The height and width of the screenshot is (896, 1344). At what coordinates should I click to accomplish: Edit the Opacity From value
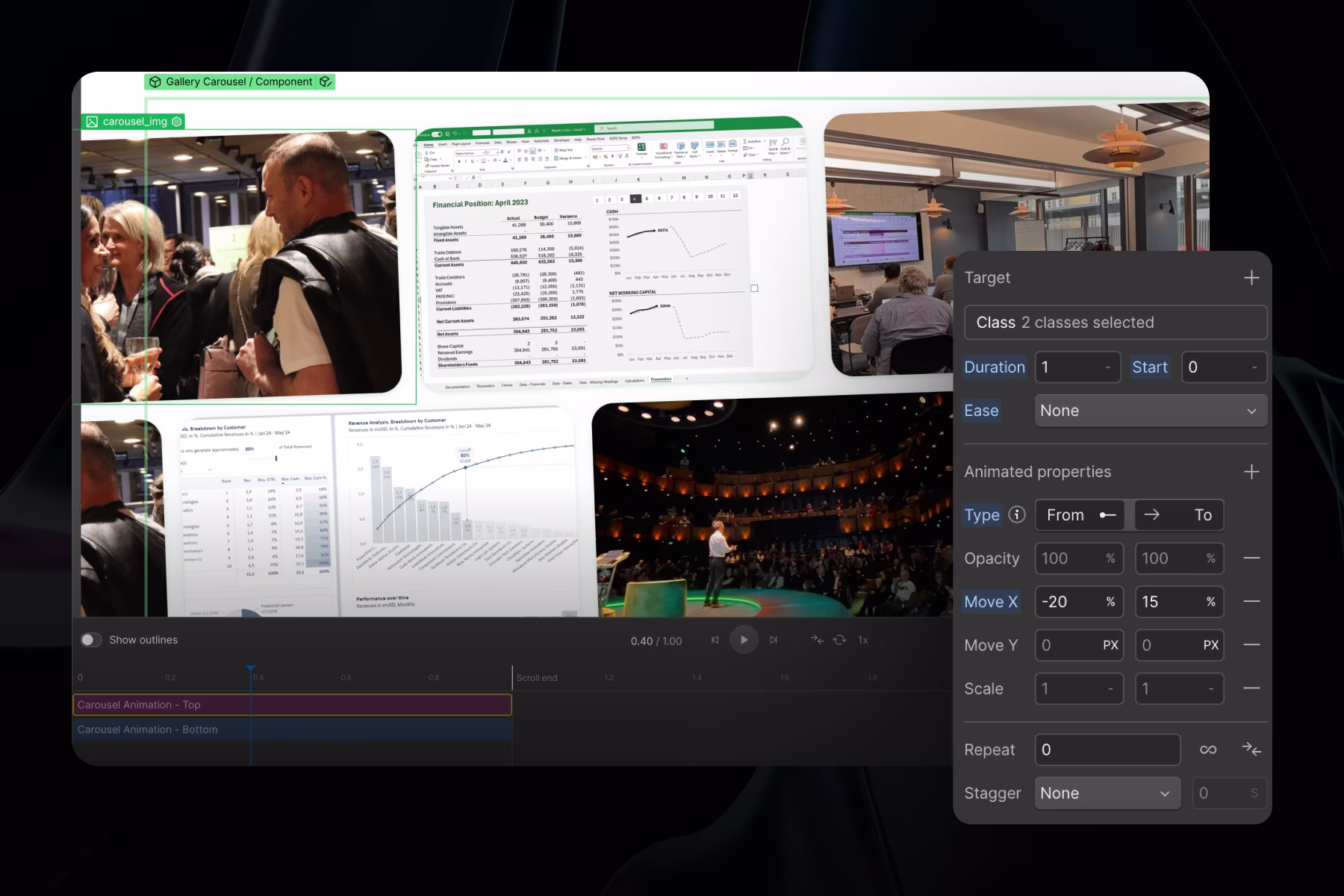[x=1079, y=559]
